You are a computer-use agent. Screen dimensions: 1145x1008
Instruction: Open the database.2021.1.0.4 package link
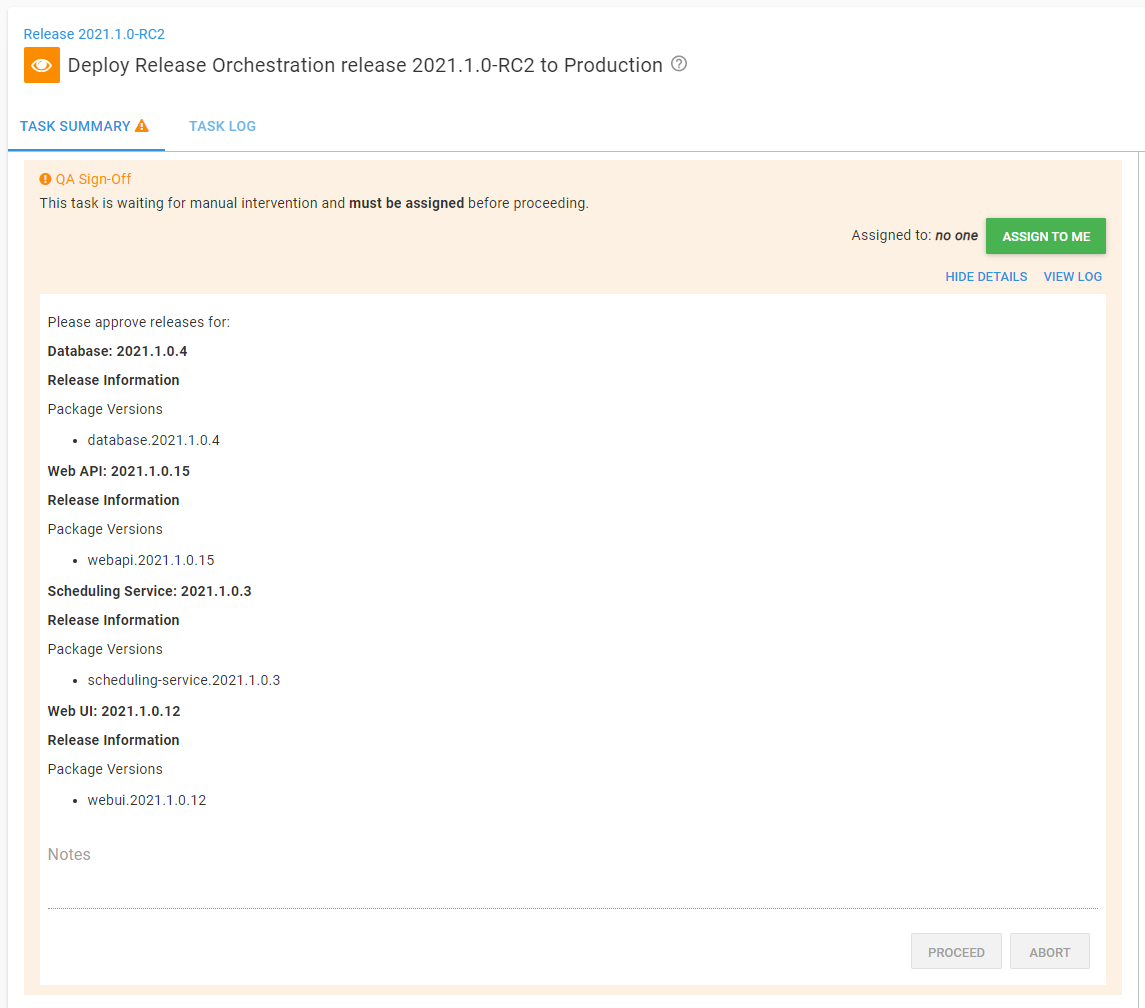(154, 440)
